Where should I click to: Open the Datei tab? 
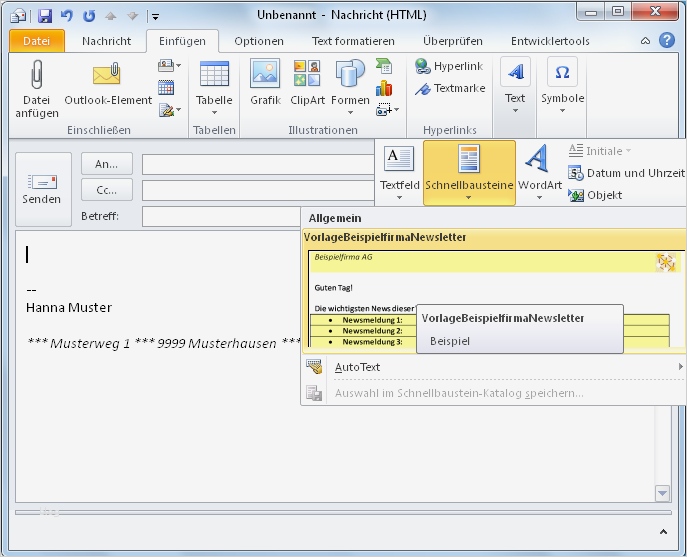pos(36,41)
